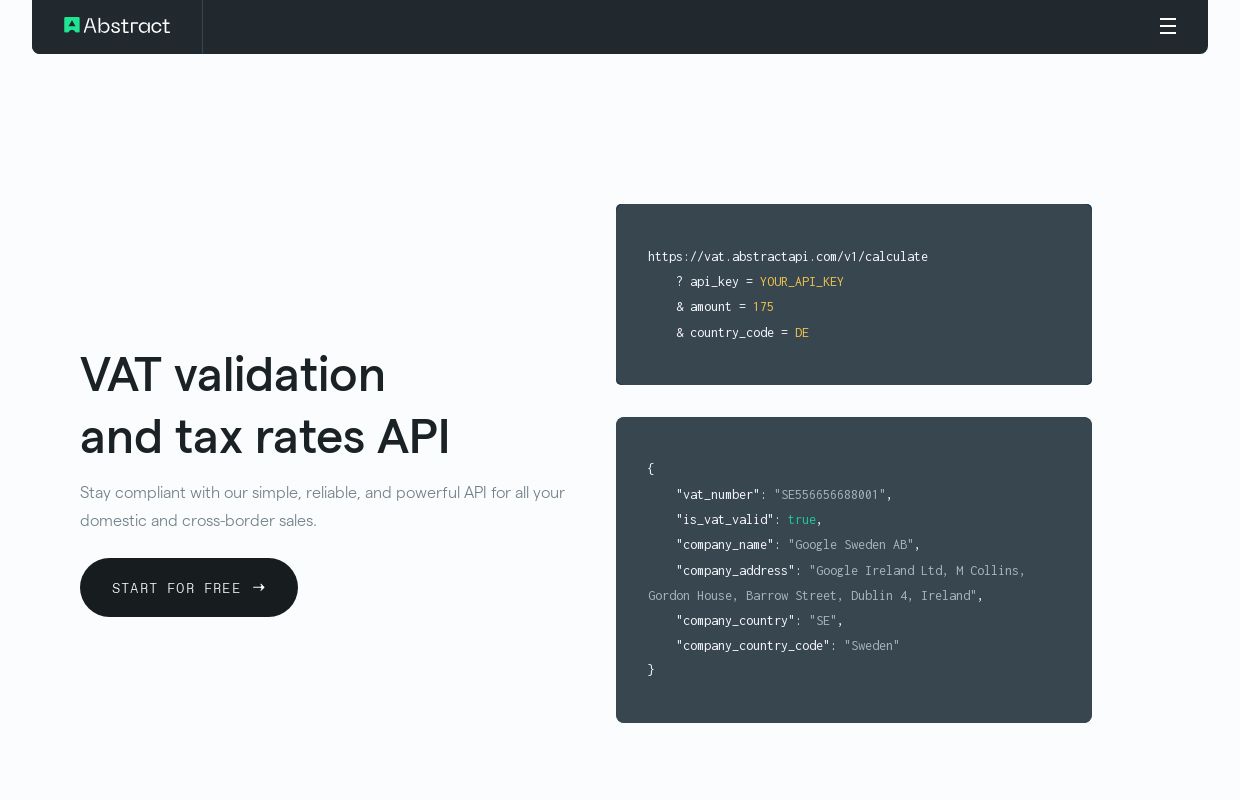Click the 'VAT validation and tax rates API' heading

265,405
